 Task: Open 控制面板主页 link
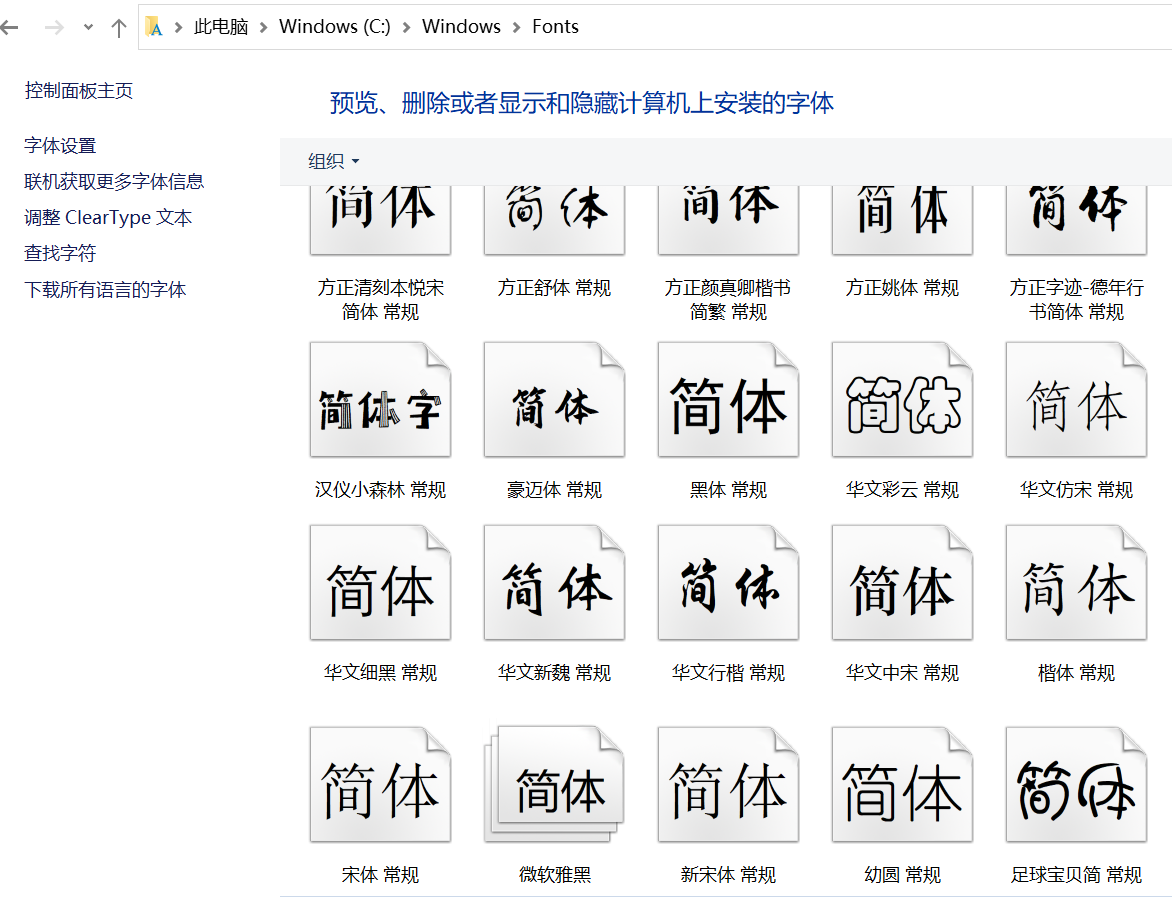tap(78, 90)
